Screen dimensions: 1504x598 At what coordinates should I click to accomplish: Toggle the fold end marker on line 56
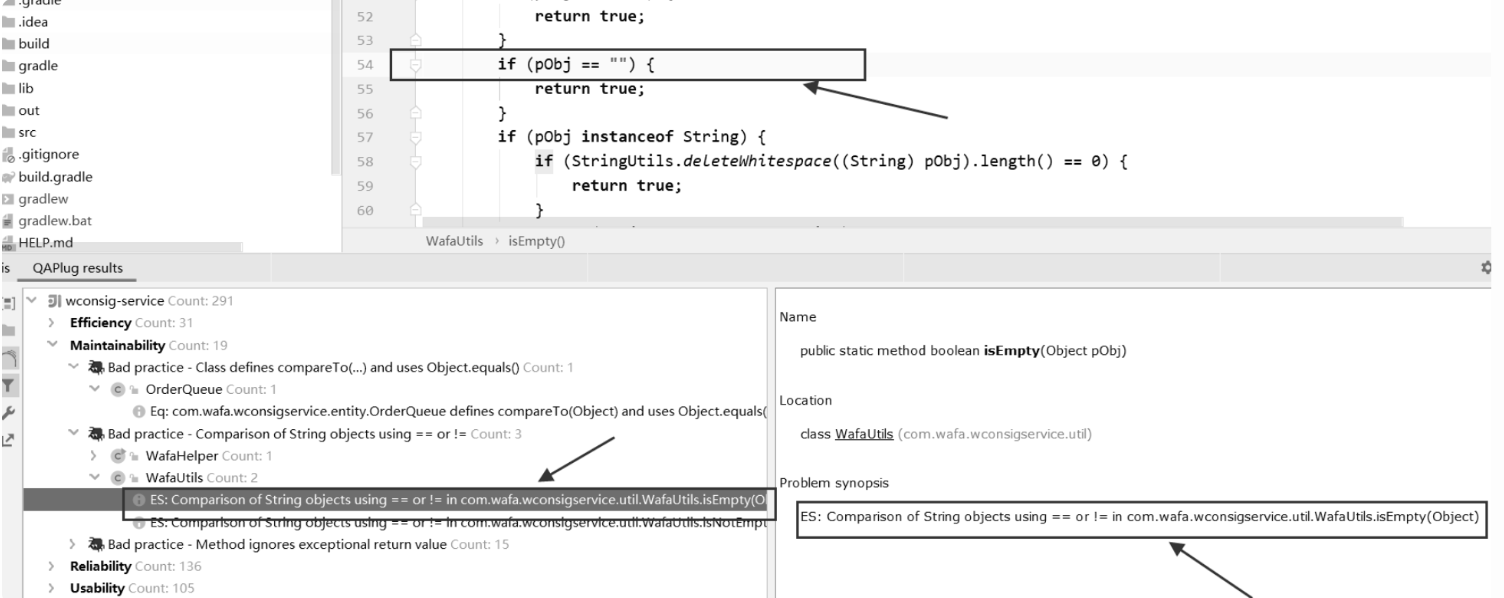coord(415,113)
